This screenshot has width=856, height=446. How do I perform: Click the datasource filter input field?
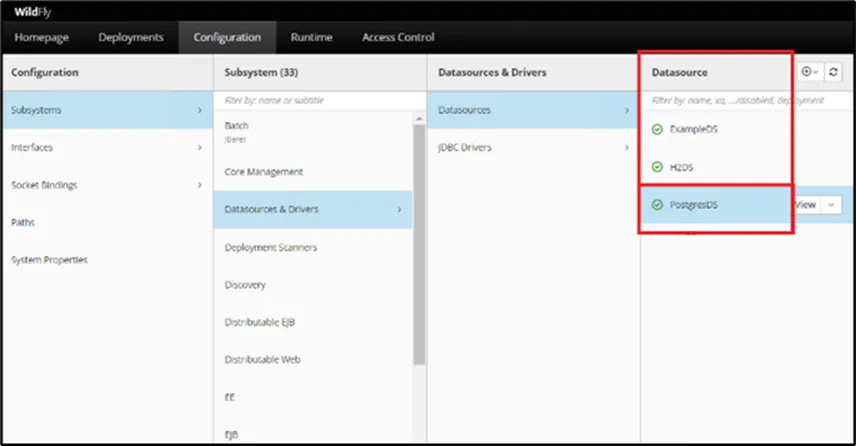pyautogui.click(x=747, y=100)
